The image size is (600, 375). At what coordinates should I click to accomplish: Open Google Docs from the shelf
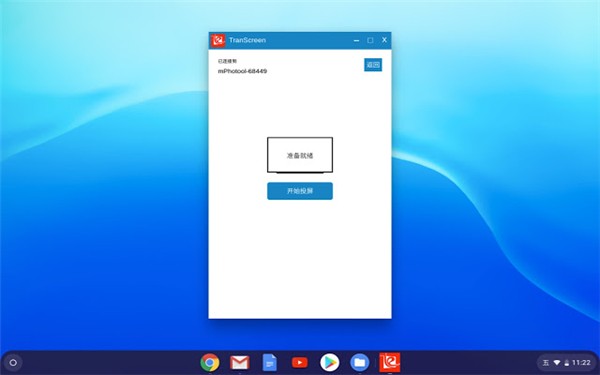[x=269, y=362]
